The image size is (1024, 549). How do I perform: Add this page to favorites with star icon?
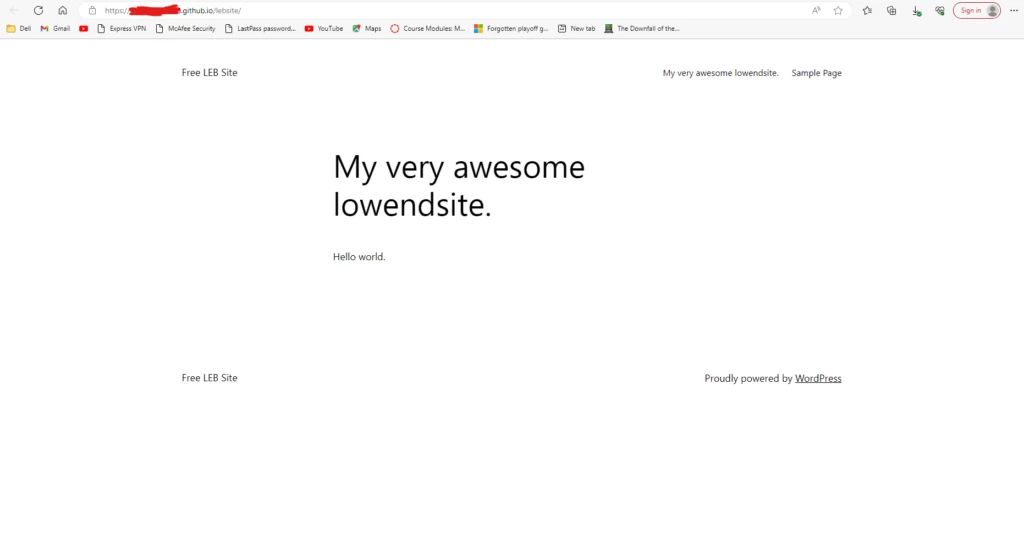coord(838,10)
